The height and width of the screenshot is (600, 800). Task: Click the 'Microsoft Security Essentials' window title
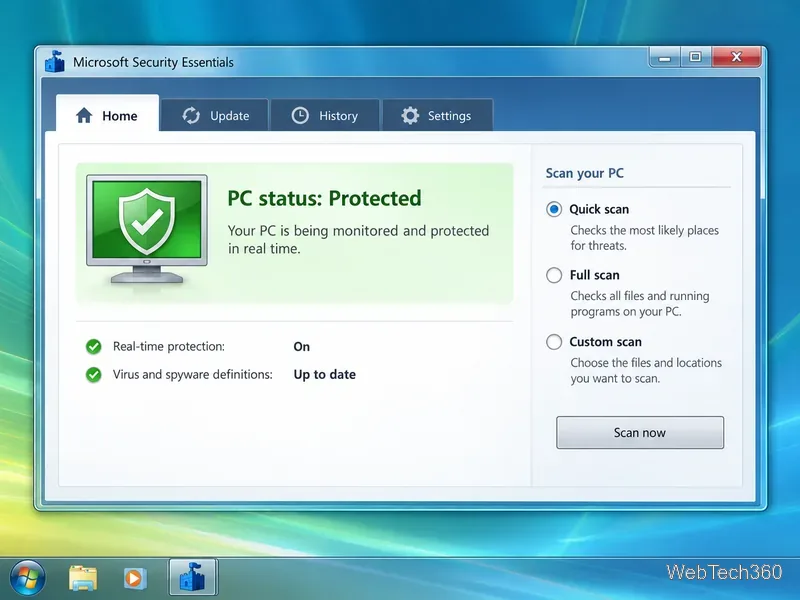[x=153, y=62]
